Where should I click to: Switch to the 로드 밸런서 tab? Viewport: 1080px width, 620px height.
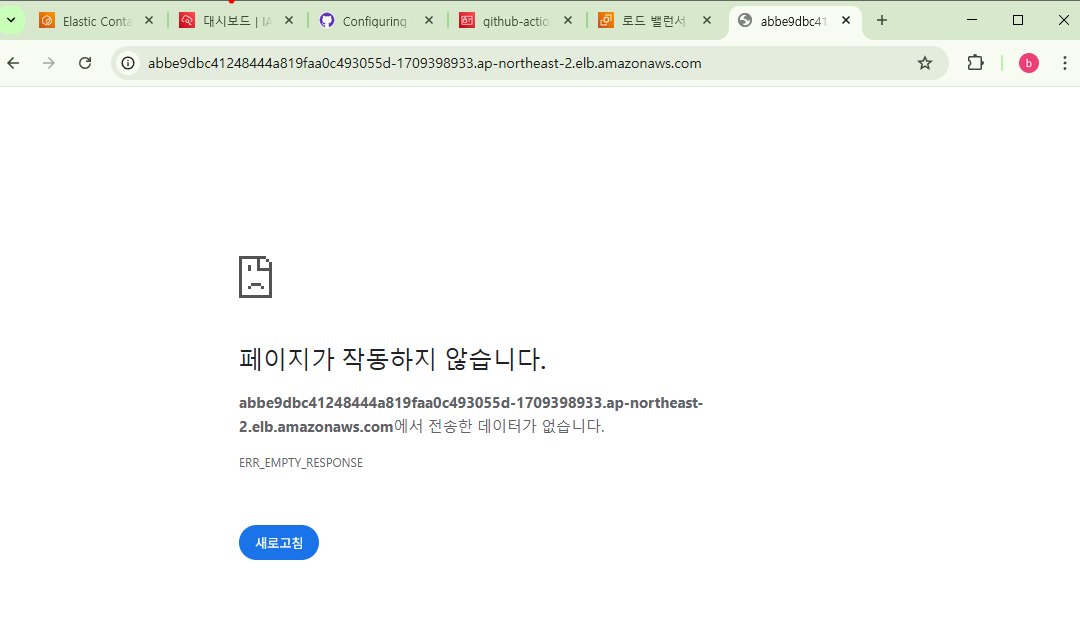[654, 21]
